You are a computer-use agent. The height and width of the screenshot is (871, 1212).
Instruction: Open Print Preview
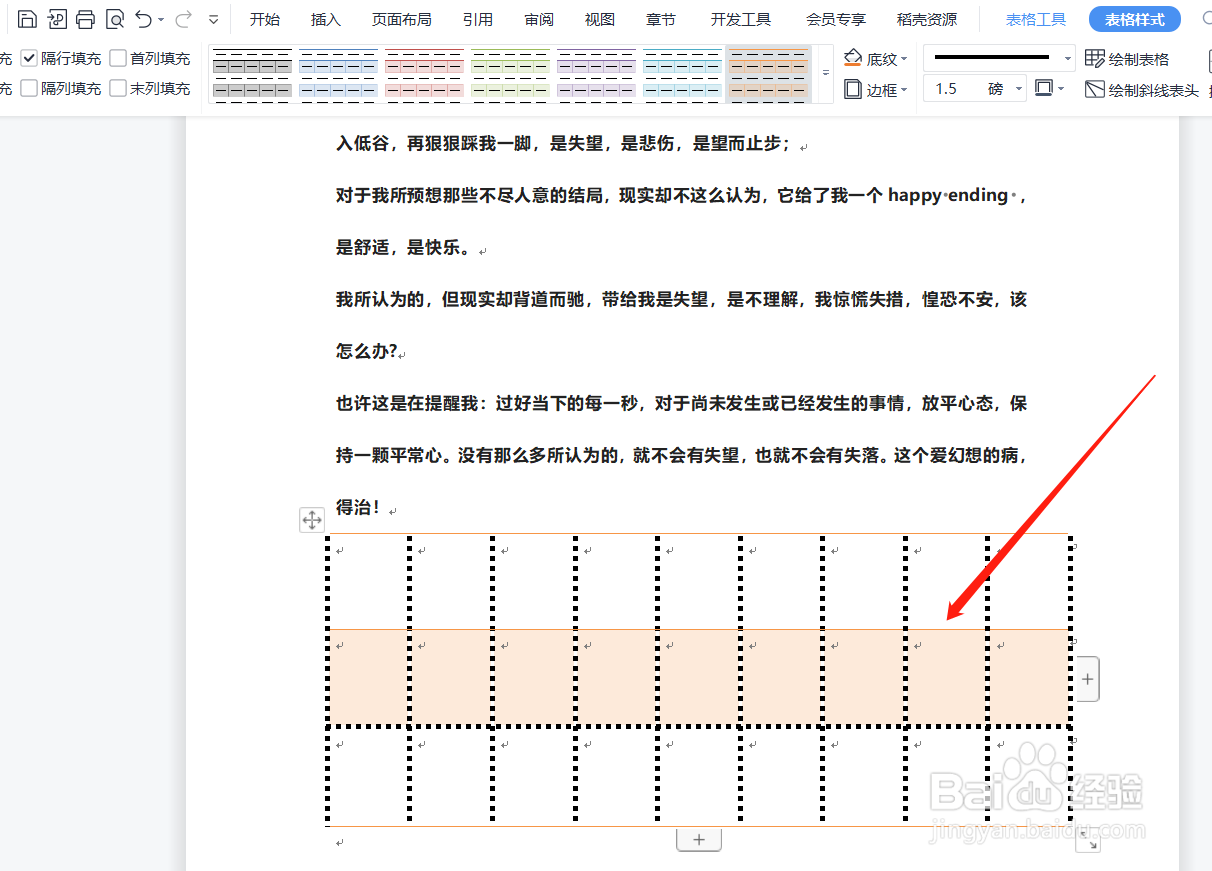click(x=116, y=18)
